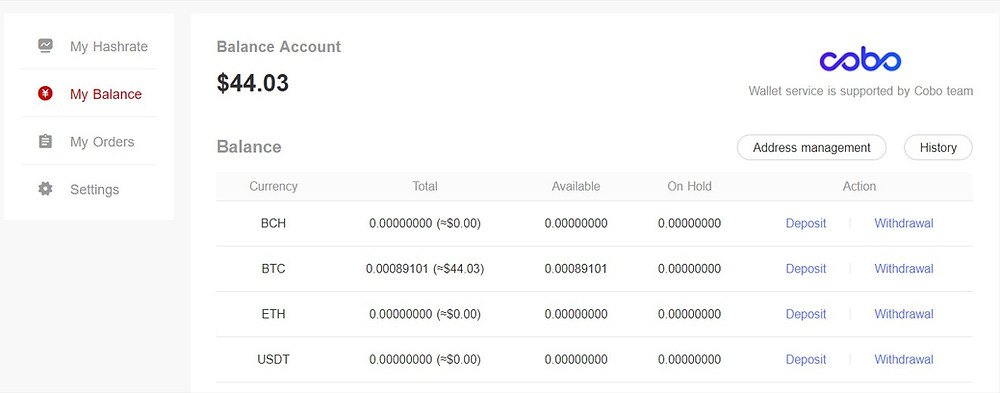Click the BCH currency cell
This screenshot has width=1000, height=393.
(x=273, y=223)
